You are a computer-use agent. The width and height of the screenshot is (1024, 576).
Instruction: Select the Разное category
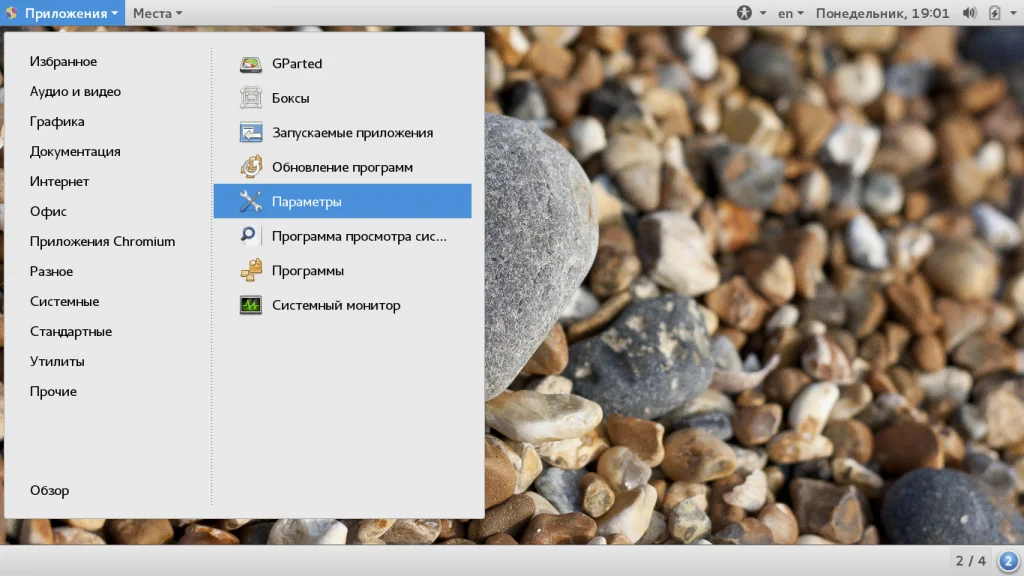51,272
